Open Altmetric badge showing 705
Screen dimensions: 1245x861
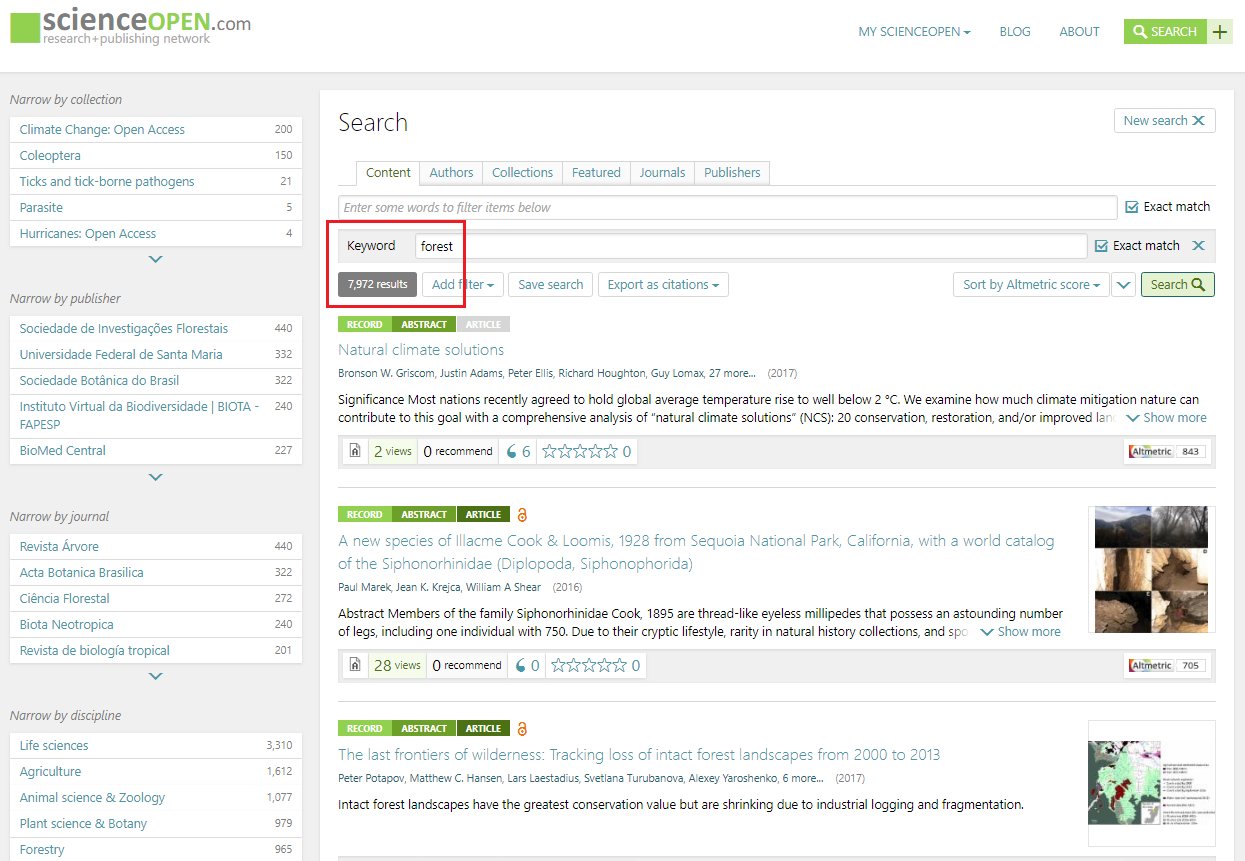(x=1167, y=665)
